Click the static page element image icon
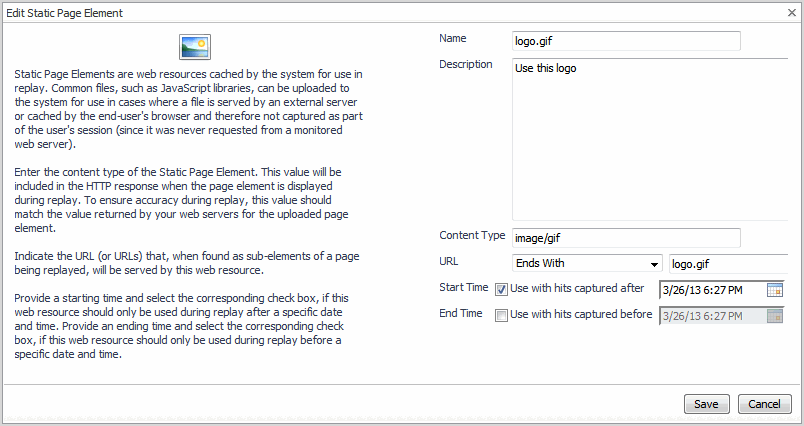The height and width of the screenshot is (426, 804). pyautogui.click(x=194, y=46)
